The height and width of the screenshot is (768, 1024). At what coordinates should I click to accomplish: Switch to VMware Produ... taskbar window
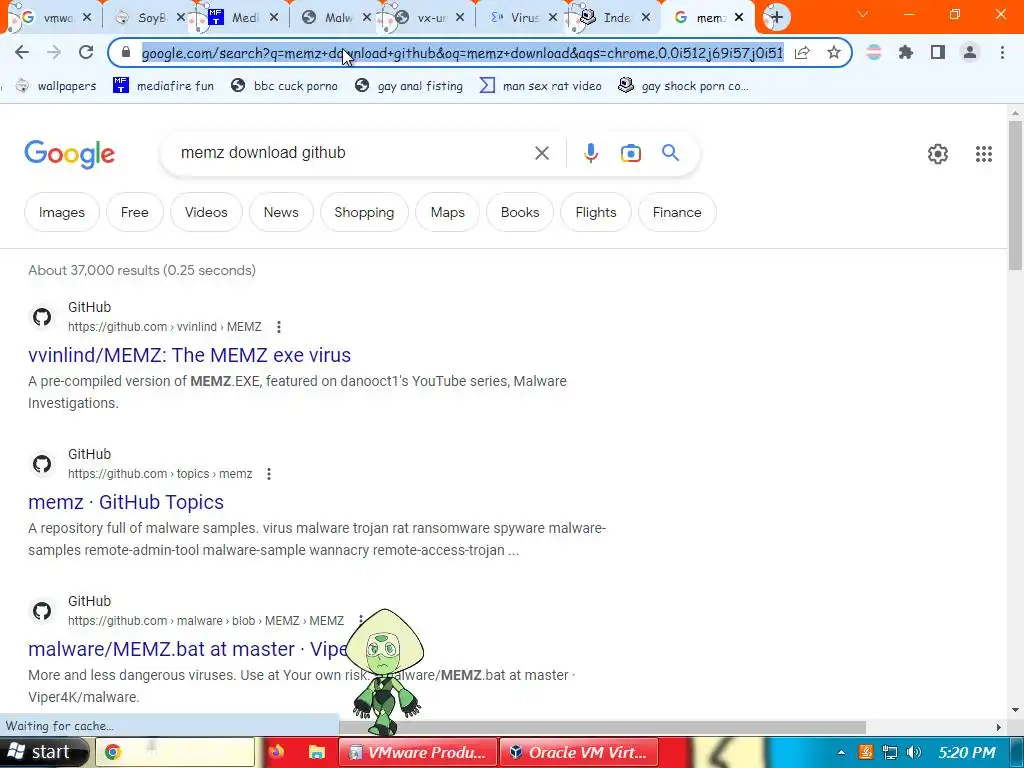(x=417, y=752)
